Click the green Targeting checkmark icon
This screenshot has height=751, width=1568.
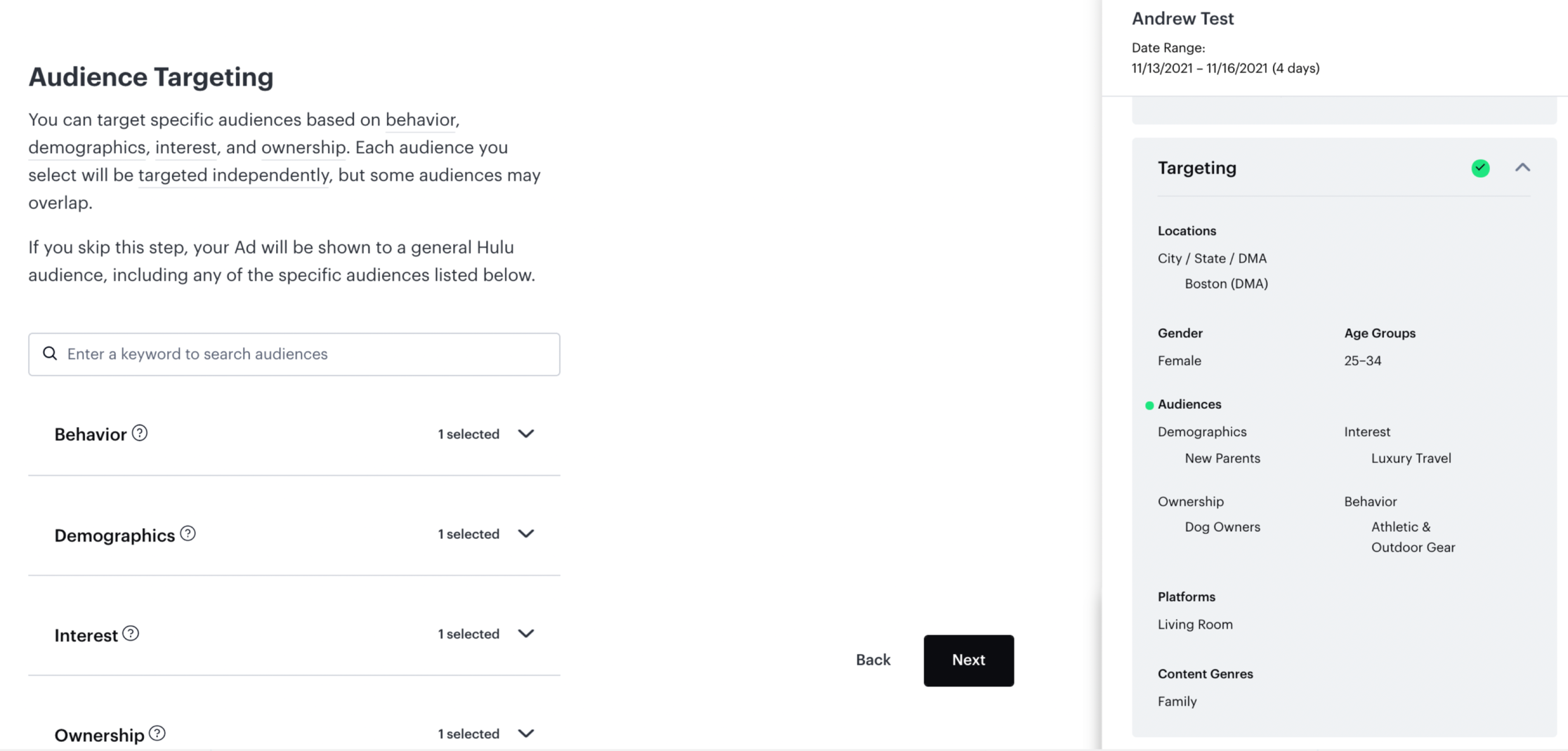pyautogui.click(x=1480, y=168)
